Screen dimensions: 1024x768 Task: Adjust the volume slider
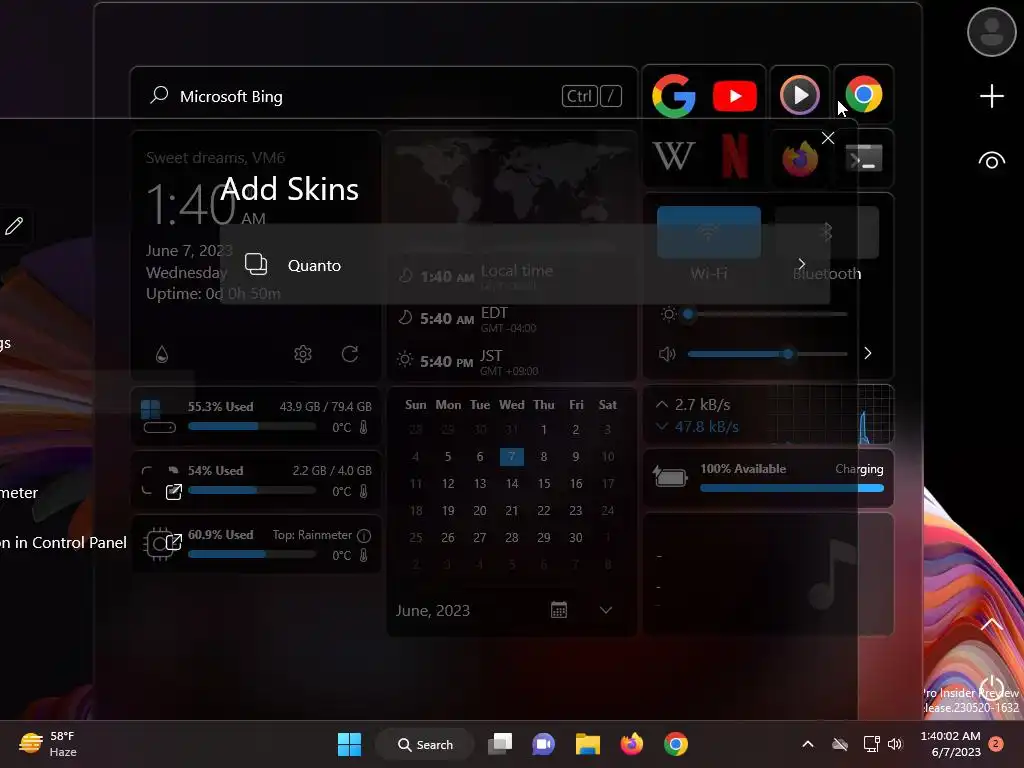[767, 354]
